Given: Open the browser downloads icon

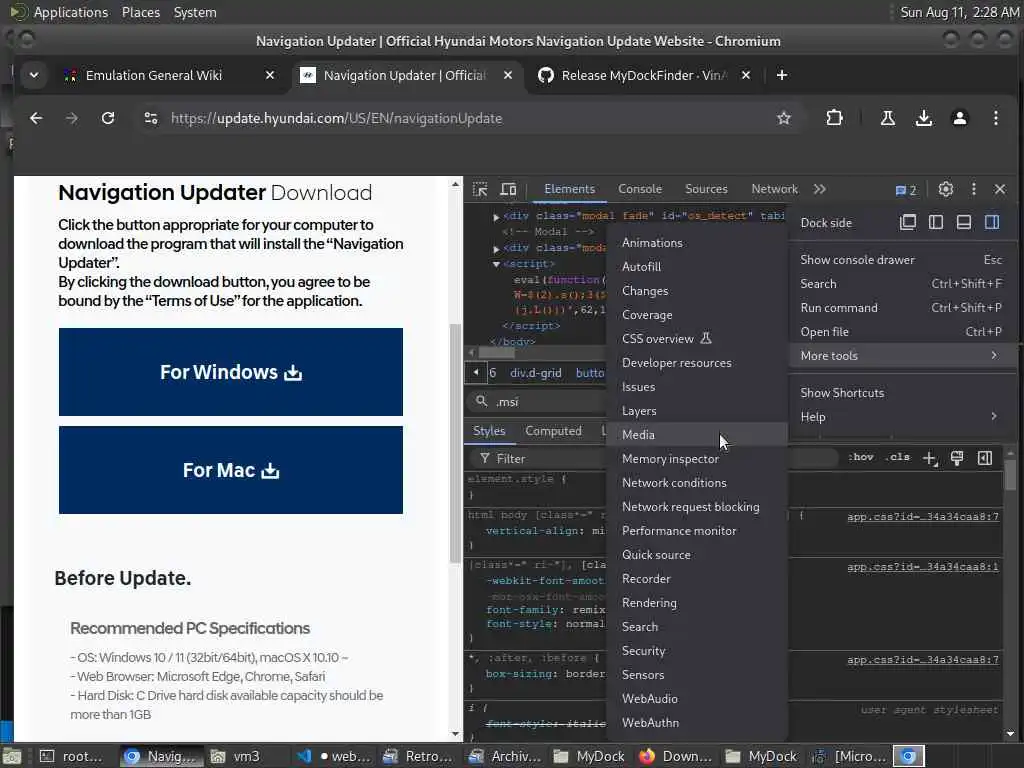Looking at the screenshot, I should click(923, 118).
